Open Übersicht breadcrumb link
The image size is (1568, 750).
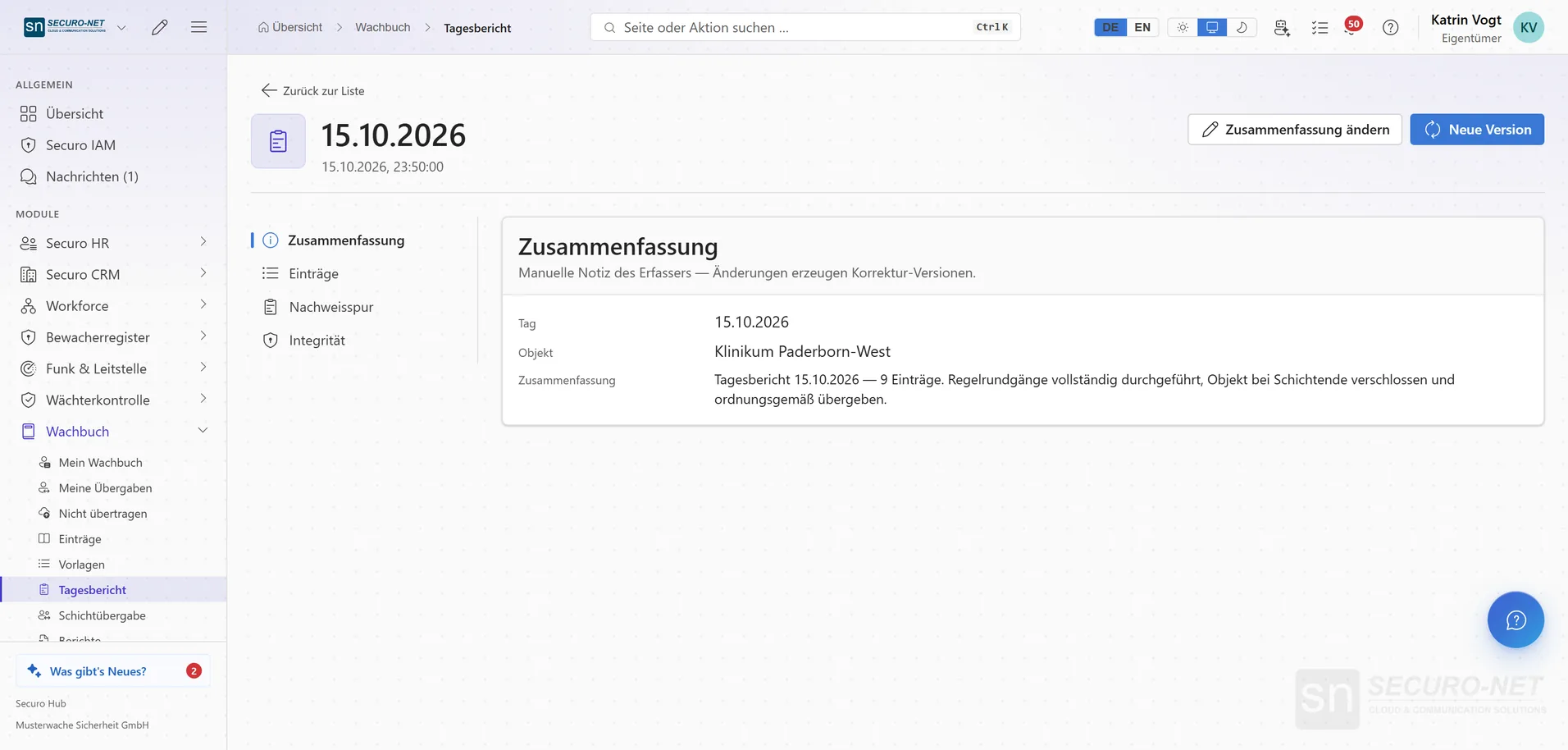(x=290, y=27)
